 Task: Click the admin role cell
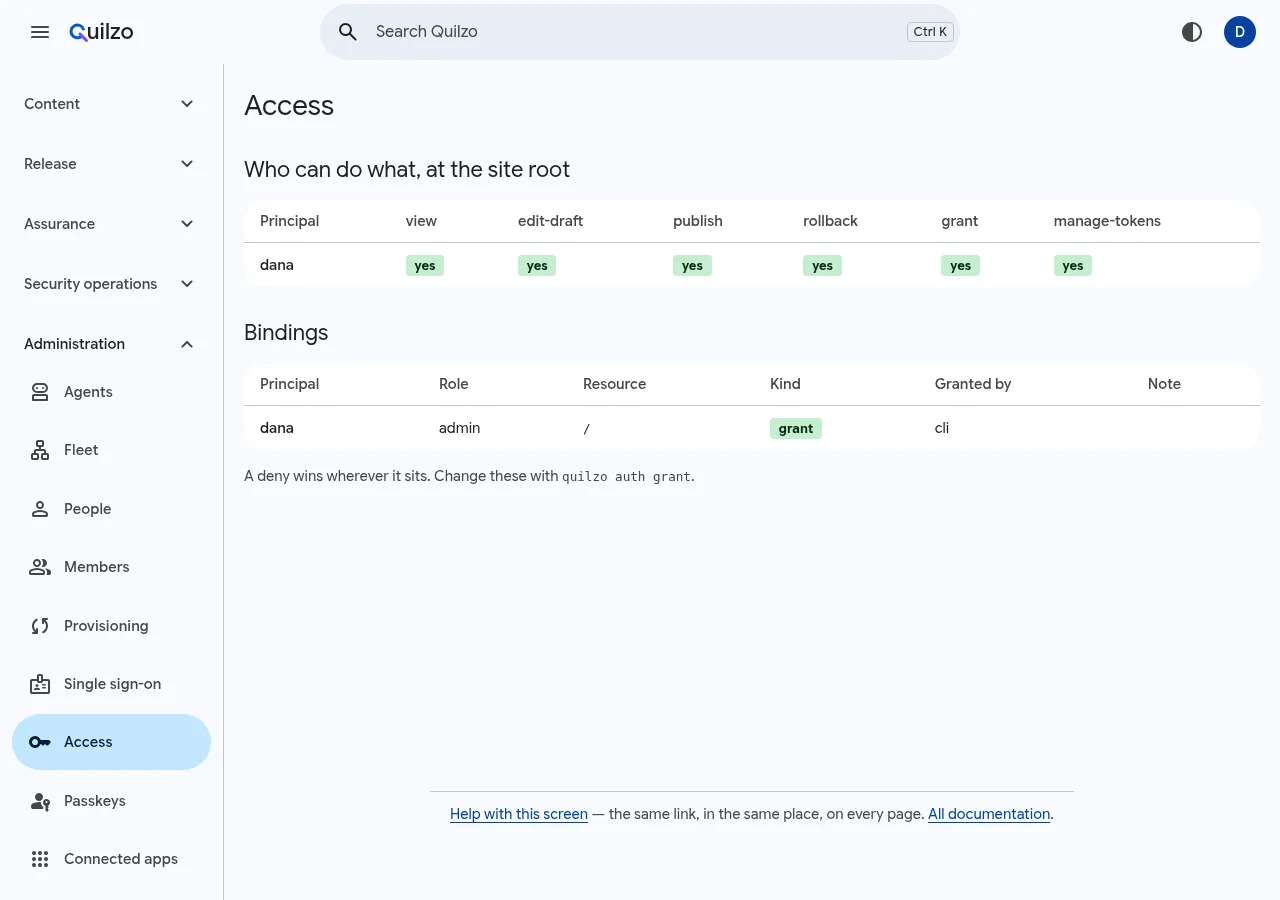(x=459, y=428)
